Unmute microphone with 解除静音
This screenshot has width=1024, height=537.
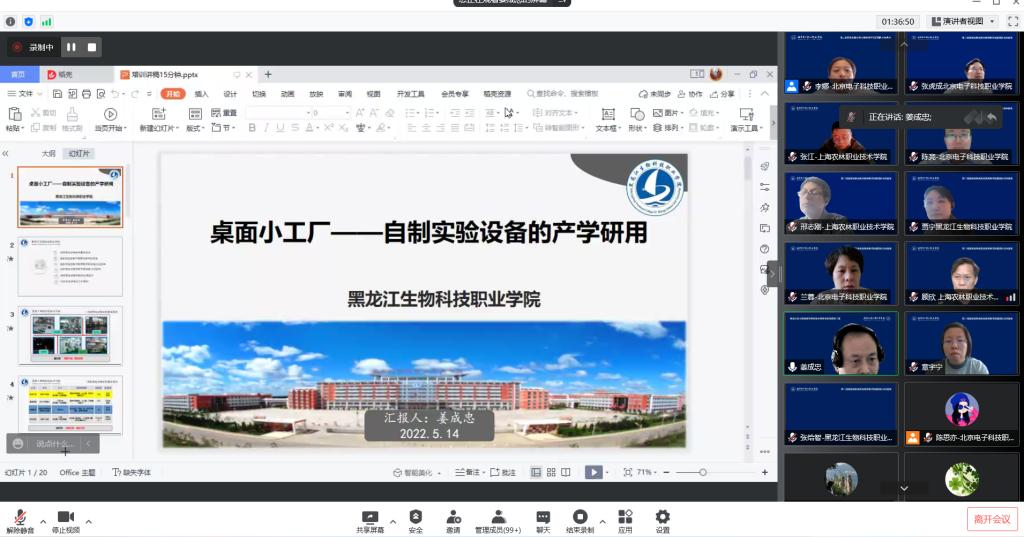tap(19, 518)
